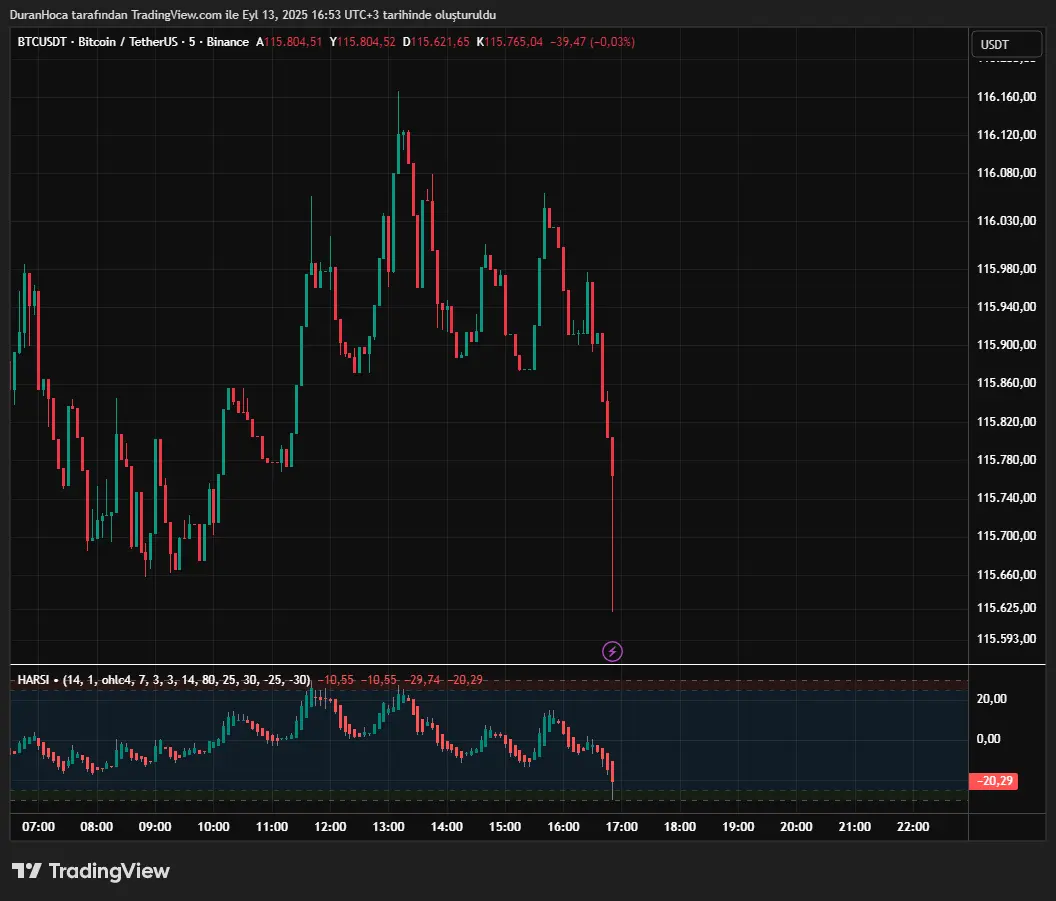The image size is (1056, 901).
Task: Click the 115.820,00 price axis label
Action: [x=1006, y=422]
